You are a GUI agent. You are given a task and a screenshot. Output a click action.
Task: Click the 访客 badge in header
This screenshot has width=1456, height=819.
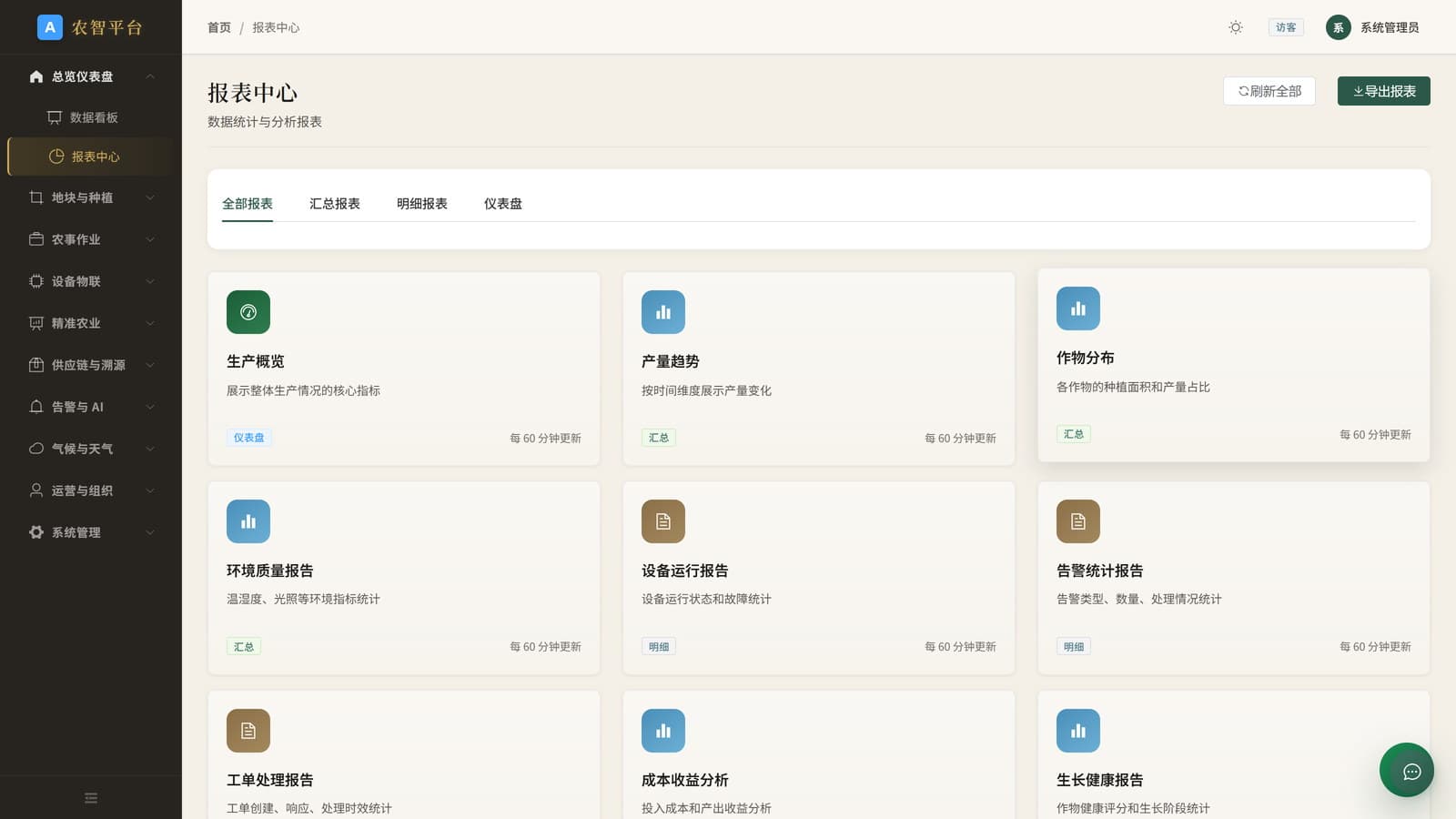click(1286, 27)
